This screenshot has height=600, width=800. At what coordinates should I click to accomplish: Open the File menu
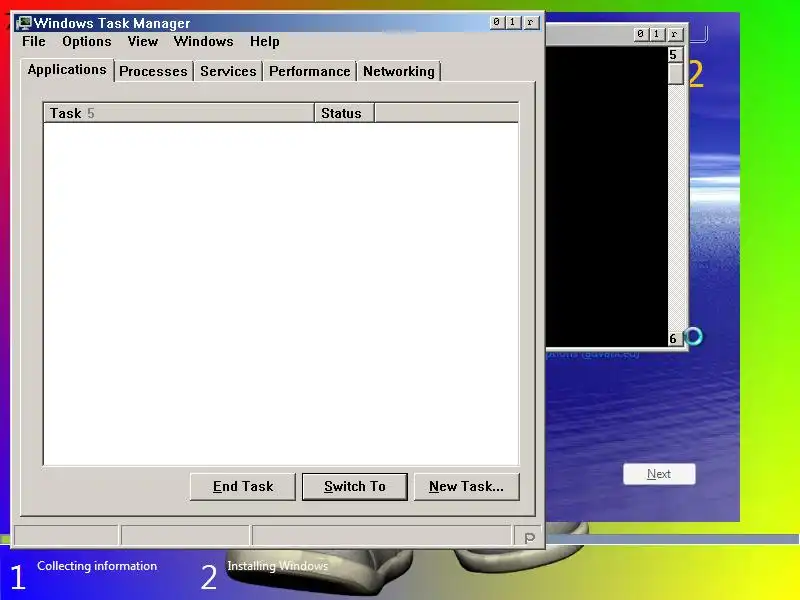pos(34,41)
